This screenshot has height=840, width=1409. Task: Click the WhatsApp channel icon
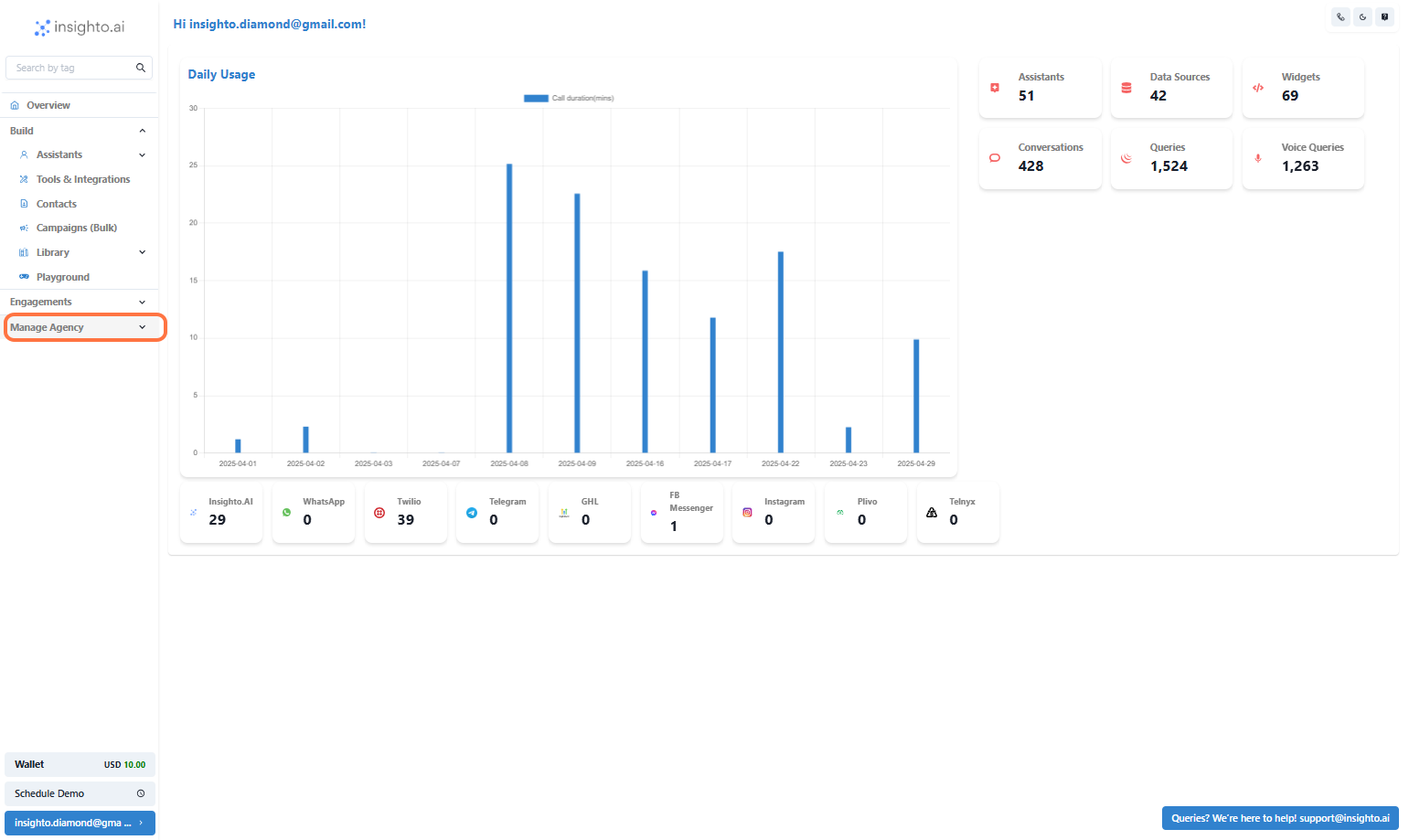coord(286,513)
